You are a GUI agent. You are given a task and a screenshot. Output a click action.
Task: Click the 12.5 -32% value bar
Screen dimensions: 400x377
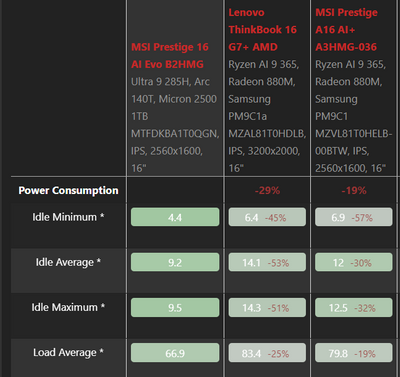[x=354, y=307]
